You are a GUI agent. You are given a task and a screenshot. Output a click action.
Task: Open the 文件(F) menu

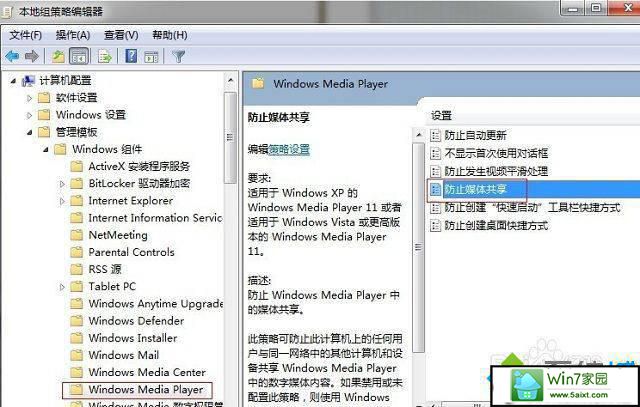[x=25, y=35]
